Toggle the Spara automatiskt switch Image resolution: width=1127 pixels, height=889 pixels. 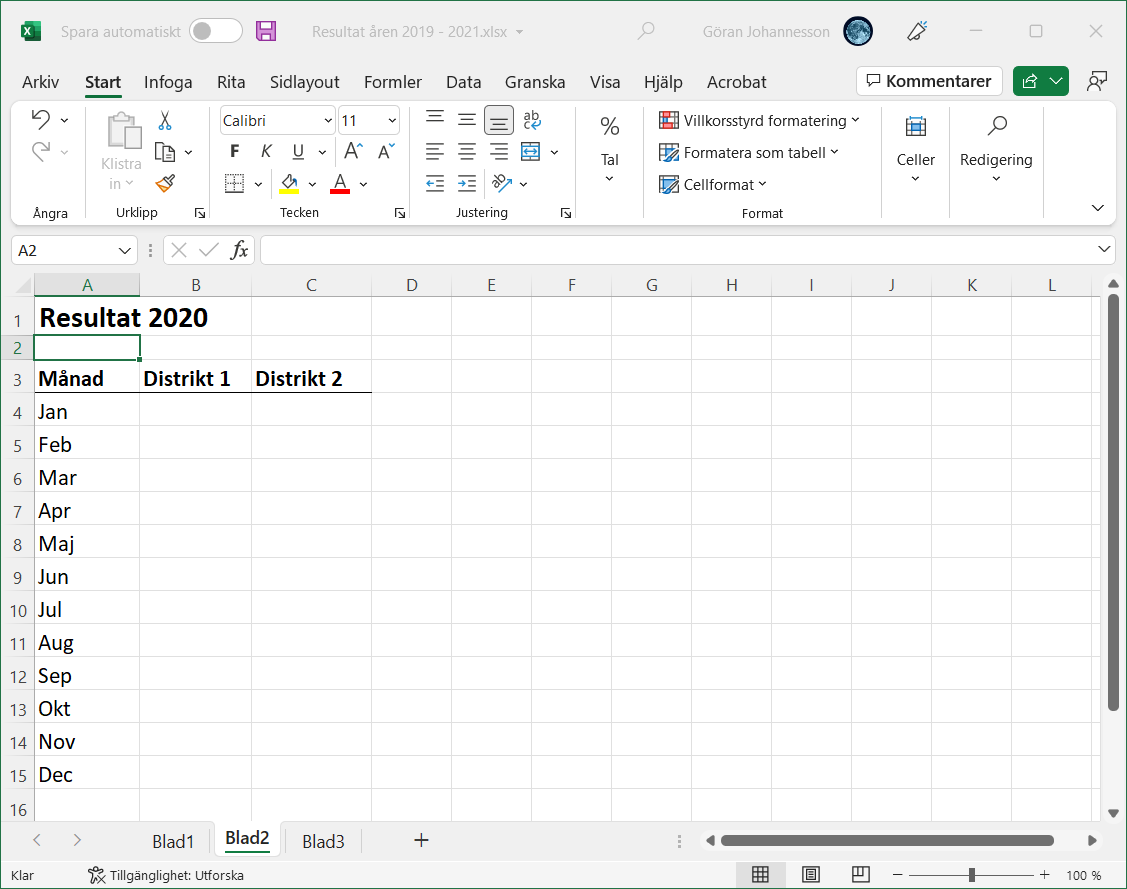tap(216, 31)
